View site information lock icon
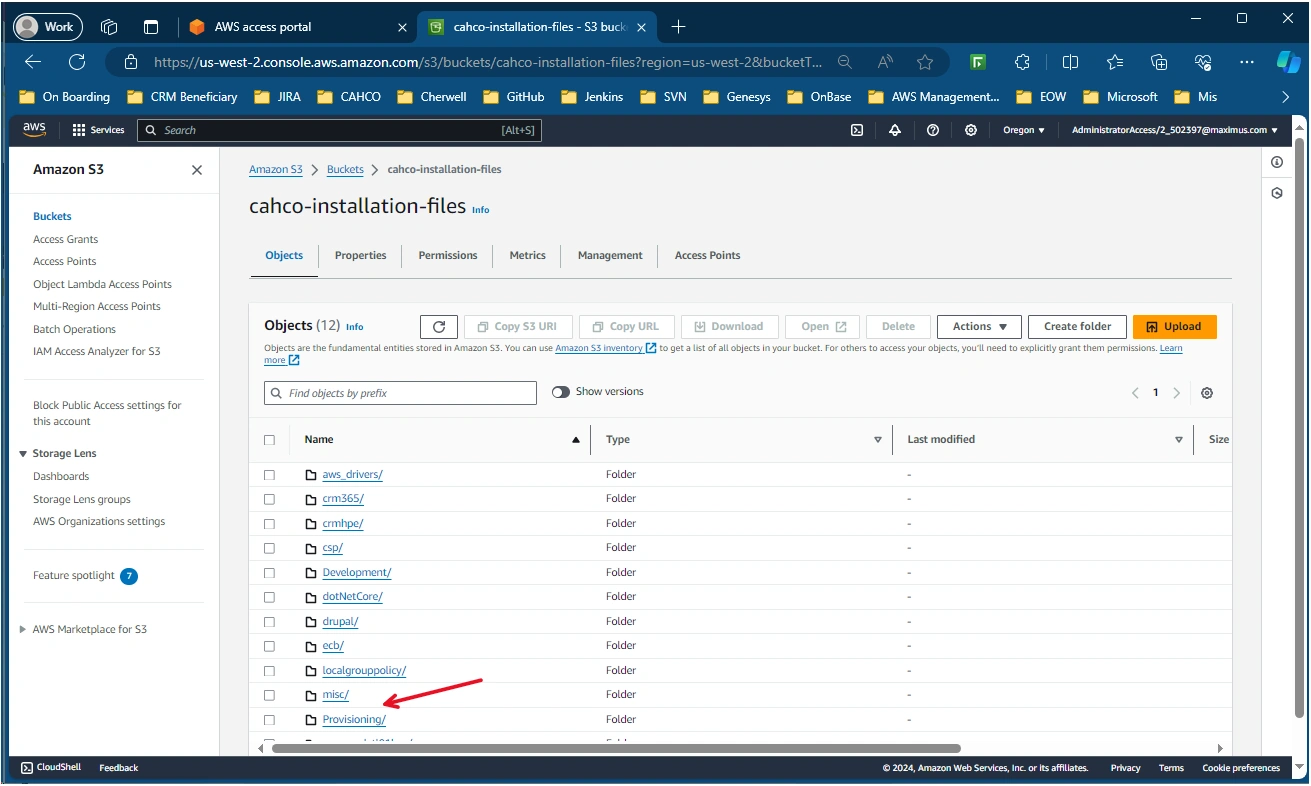1311x786 pixels. [130, 62]
